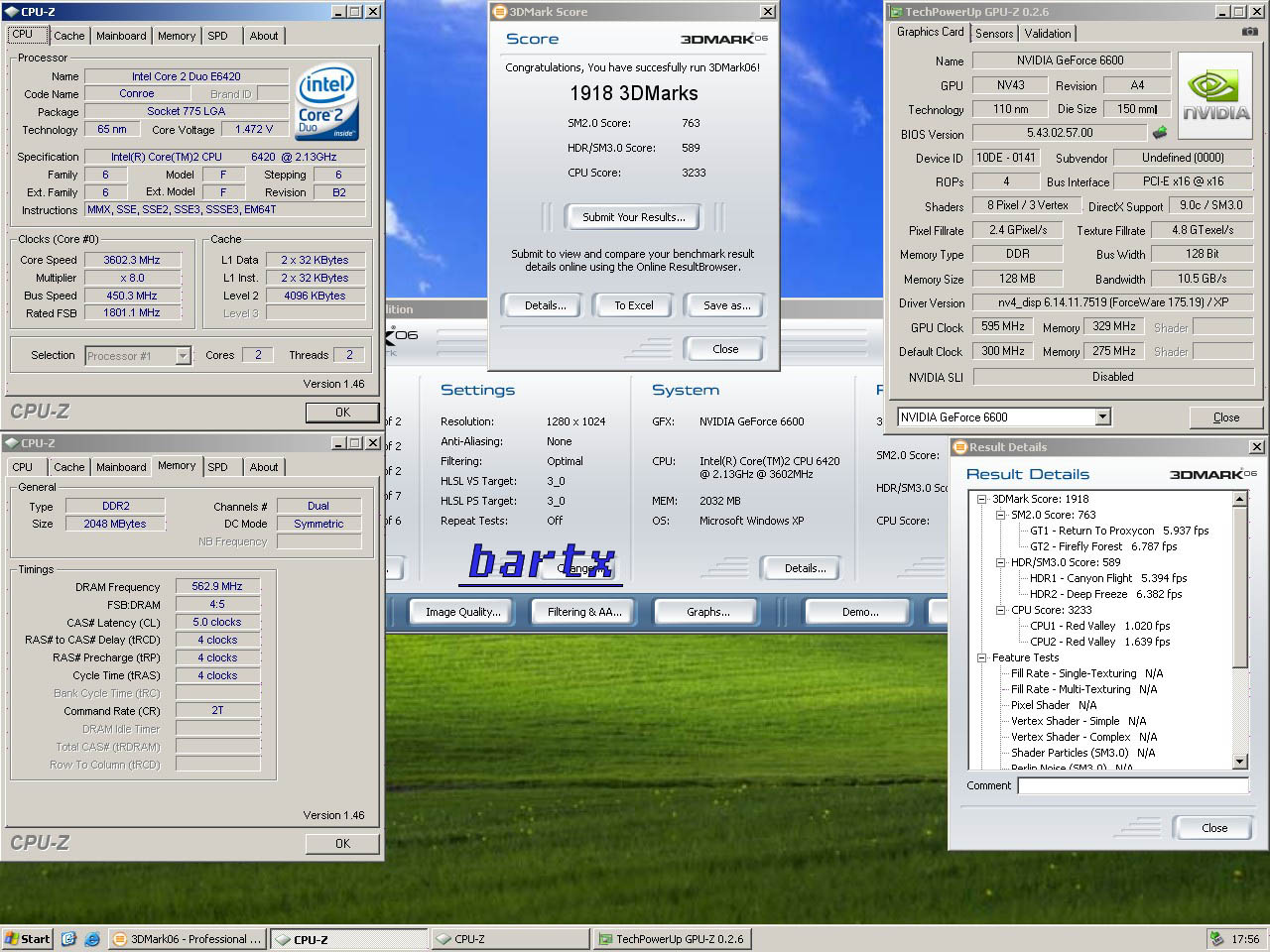Collapse the HDR/SM3.0 Score: 589 node
1270x952 pixels.
pyautogui.click(x=1000, y=562)
